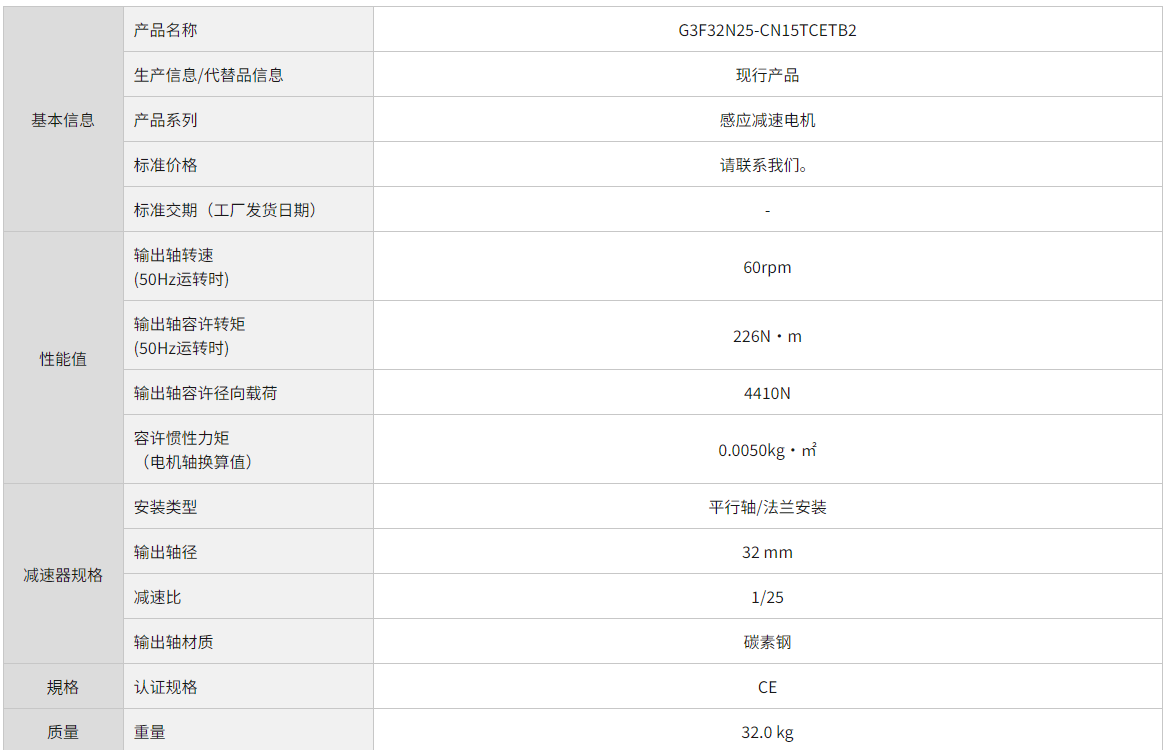Click the 0.0050kg·m² inertia value

(767, 450)
